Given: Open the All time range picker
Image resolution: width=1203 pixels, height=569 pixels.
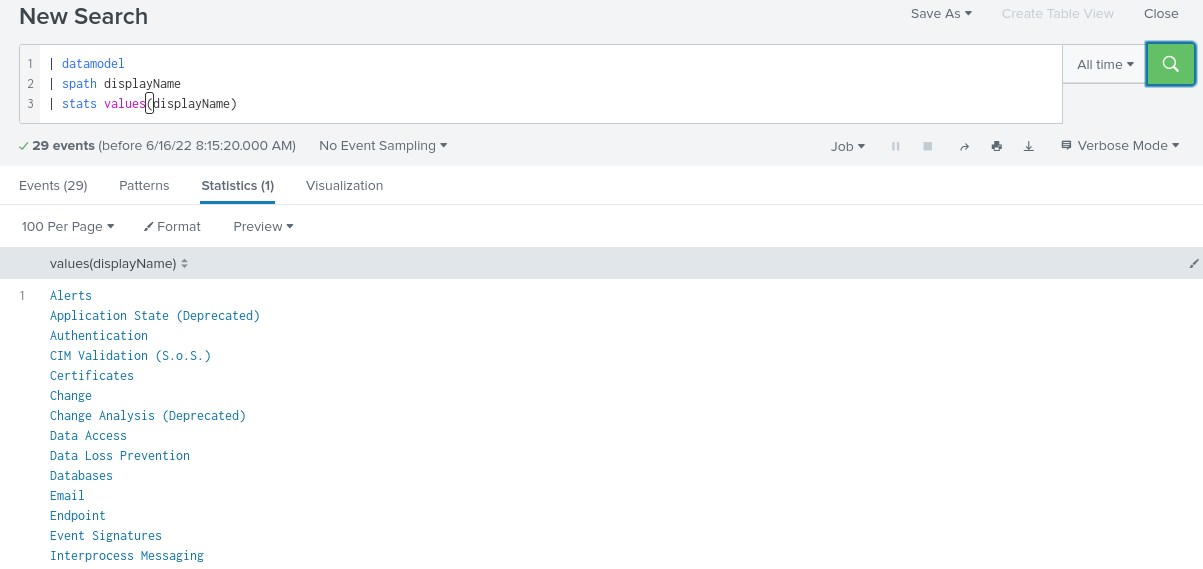Looking at the screenshot, I should coord(1105,64).
